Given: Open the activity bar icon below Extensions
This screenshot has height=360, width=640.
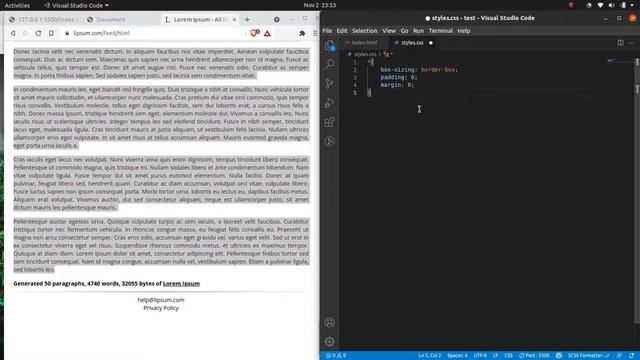Looking at the screenshot, I should click(330, 141).
